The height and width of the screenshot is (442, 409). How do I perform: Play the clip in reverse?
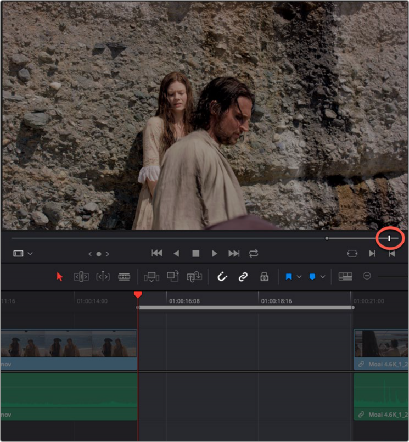click(176, 254)
